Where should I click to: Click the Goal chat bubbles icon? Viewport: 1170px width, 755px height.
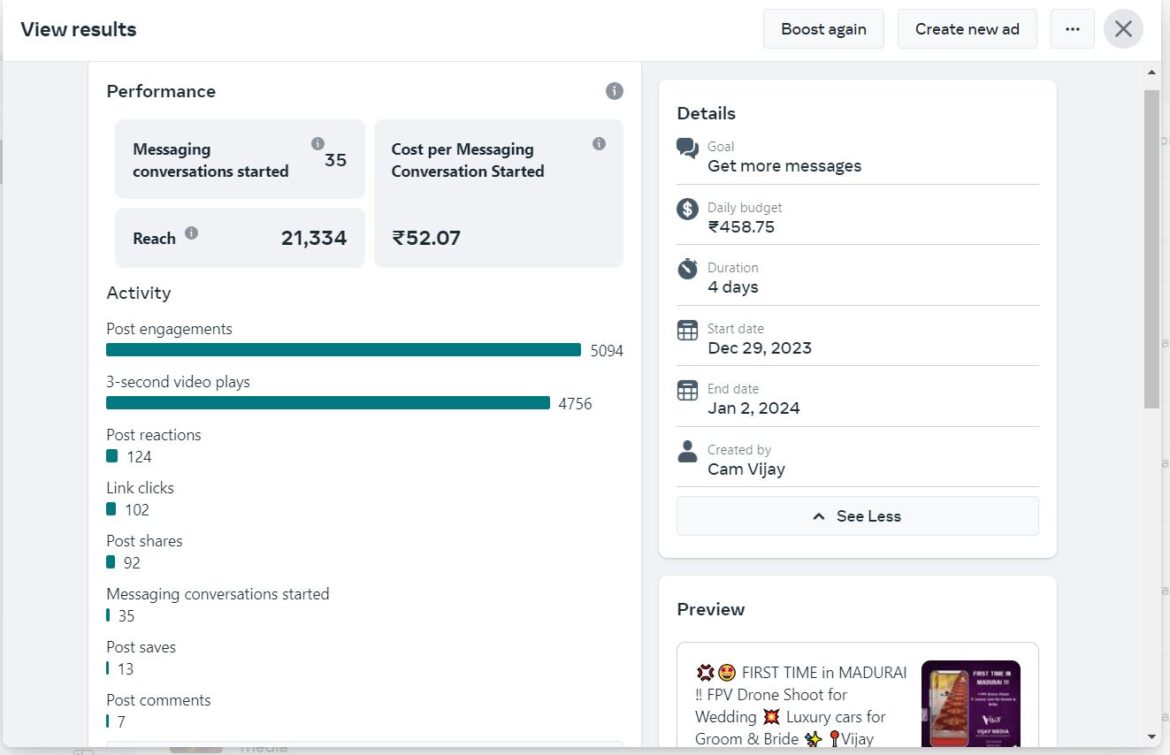(x=687, y=149)
